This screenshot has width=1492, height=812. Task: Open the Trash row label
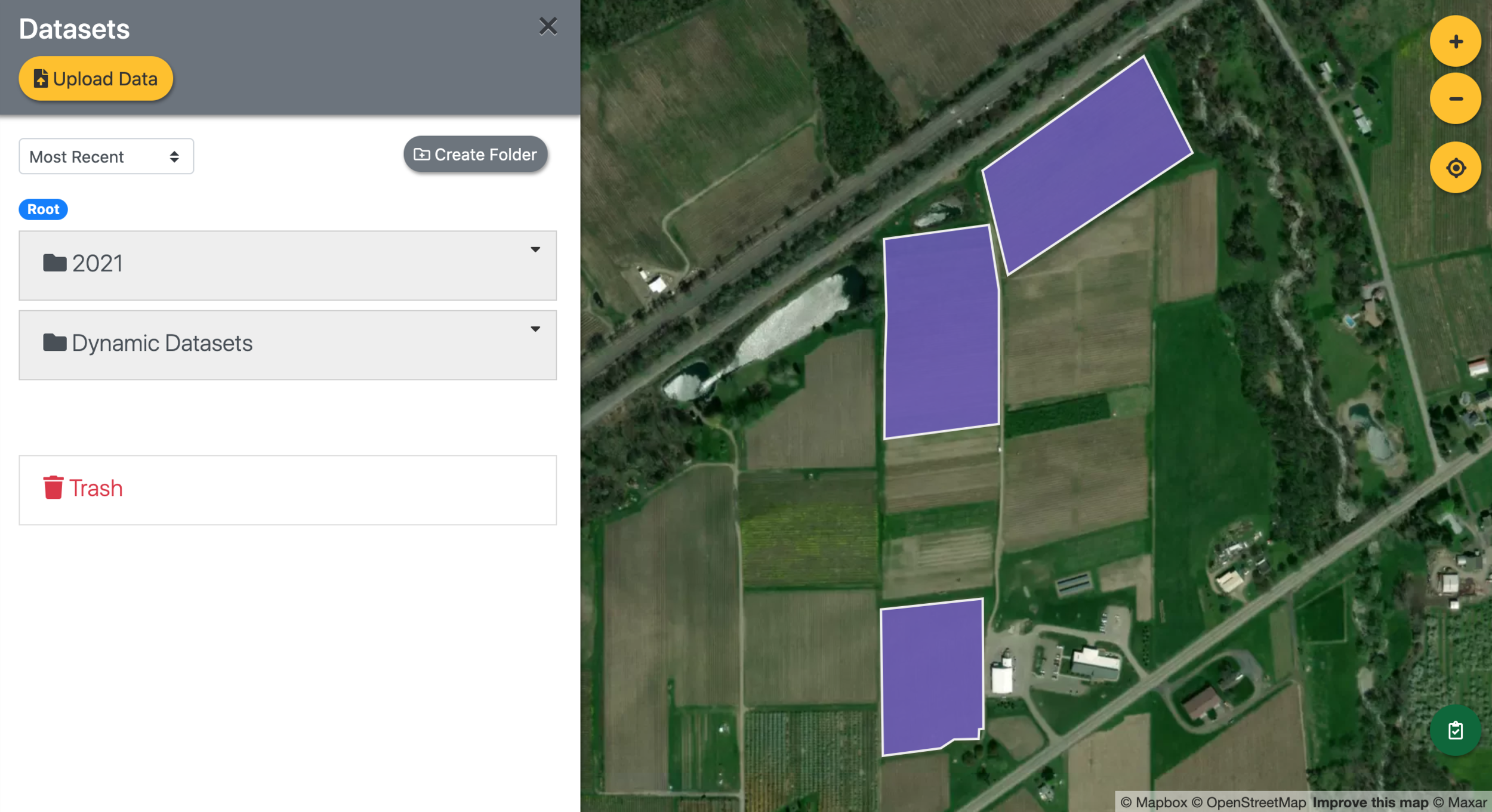tap(96, 488)
